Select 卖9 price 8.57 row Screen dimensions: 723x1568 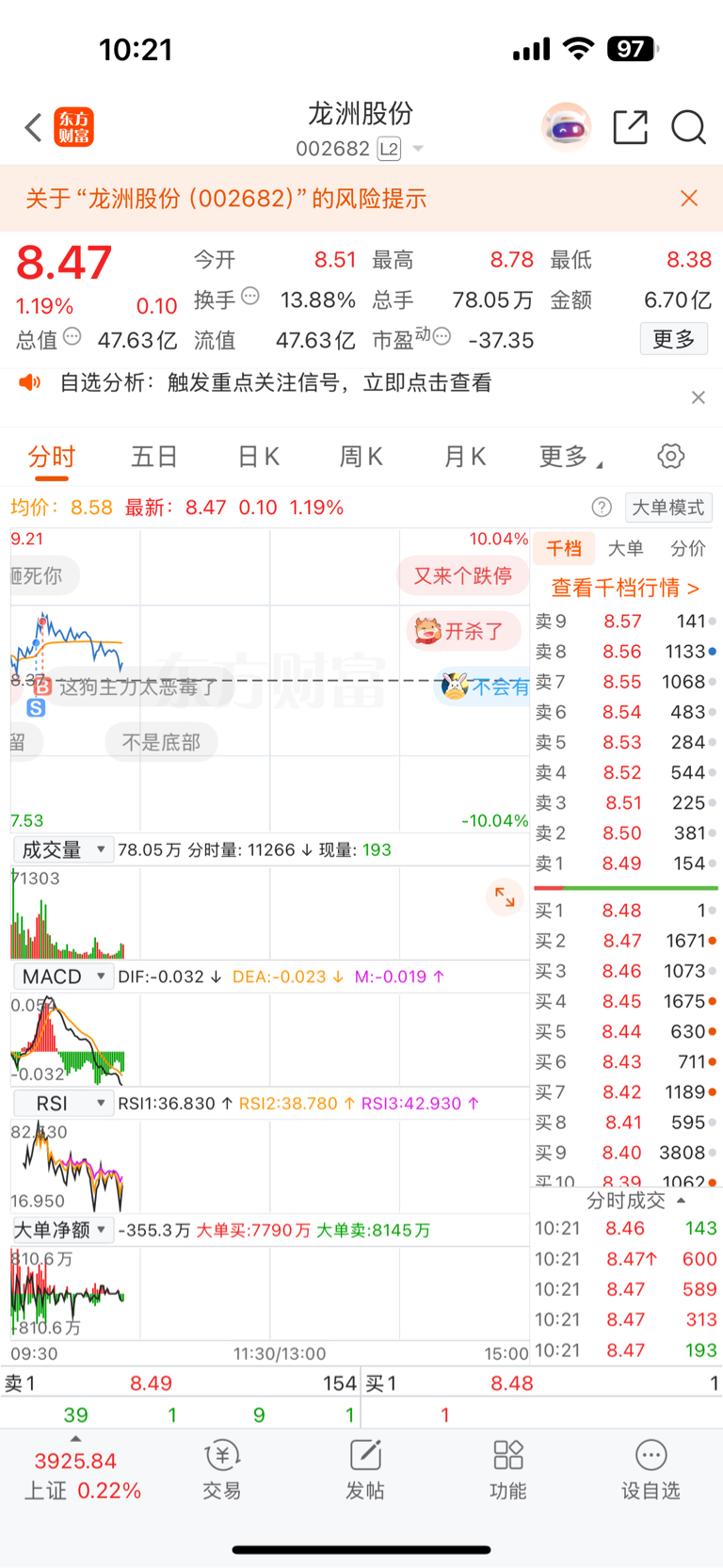tap(626, 622)
